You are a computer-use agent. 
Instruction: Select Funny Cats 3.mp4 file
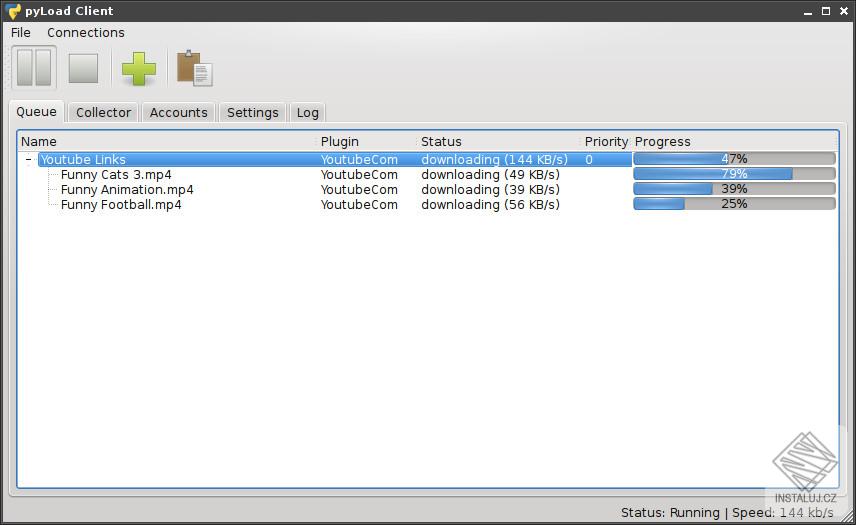(116, 175)
